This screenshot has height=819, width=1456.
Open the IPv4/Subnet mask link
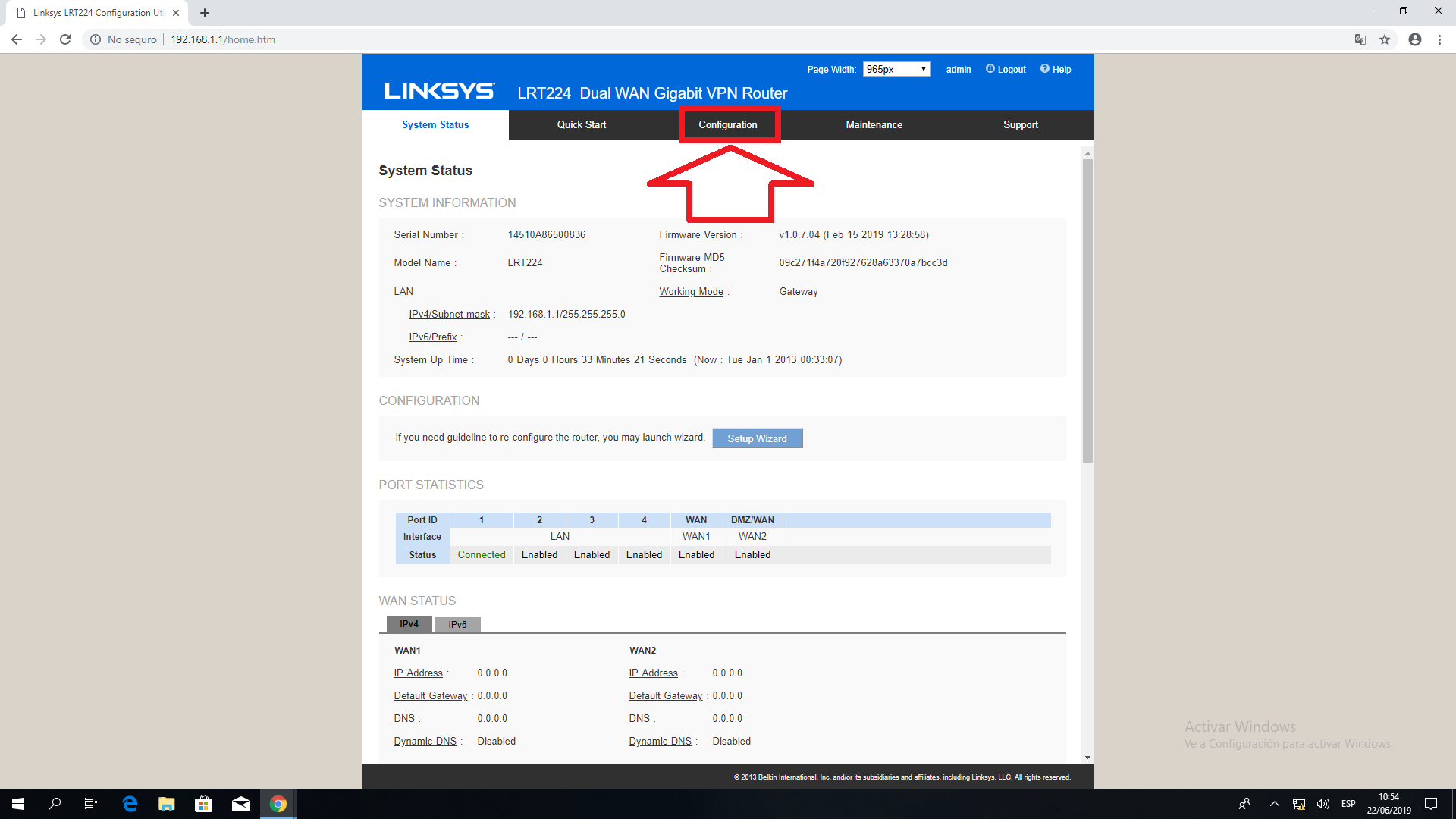[x=449, y=314]
